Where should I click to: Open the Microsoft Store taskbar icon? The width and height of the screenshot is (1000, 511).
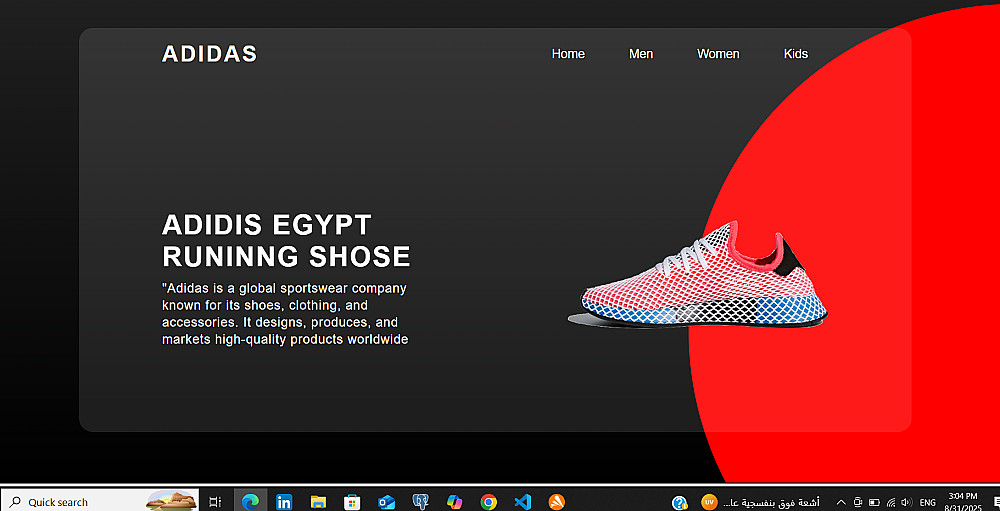352,502
